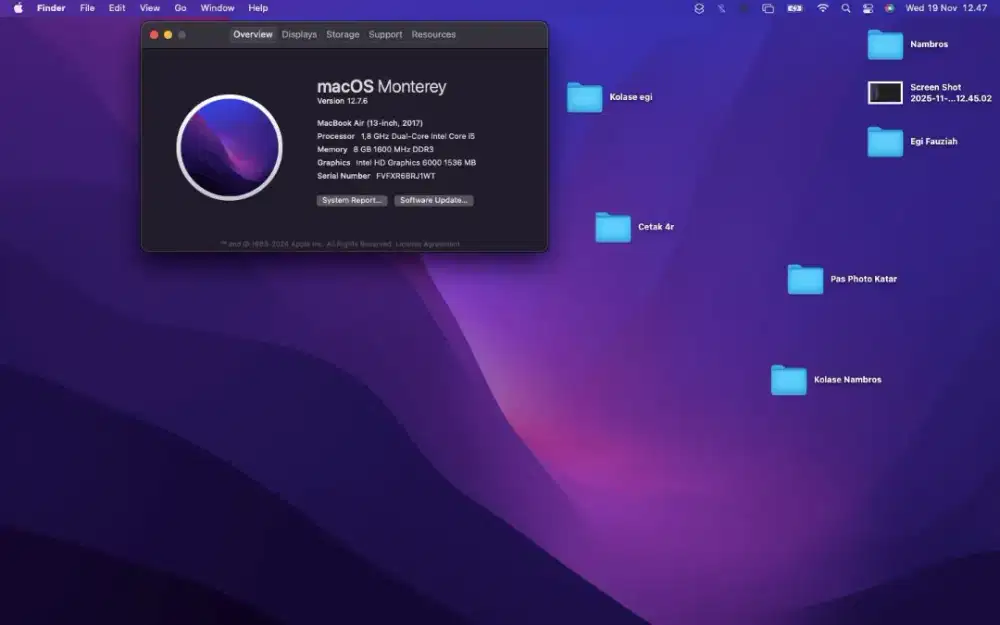The height and width of the screenshot is (625, 1000).
Task: Open the License Agreement link
Action: 428,244
